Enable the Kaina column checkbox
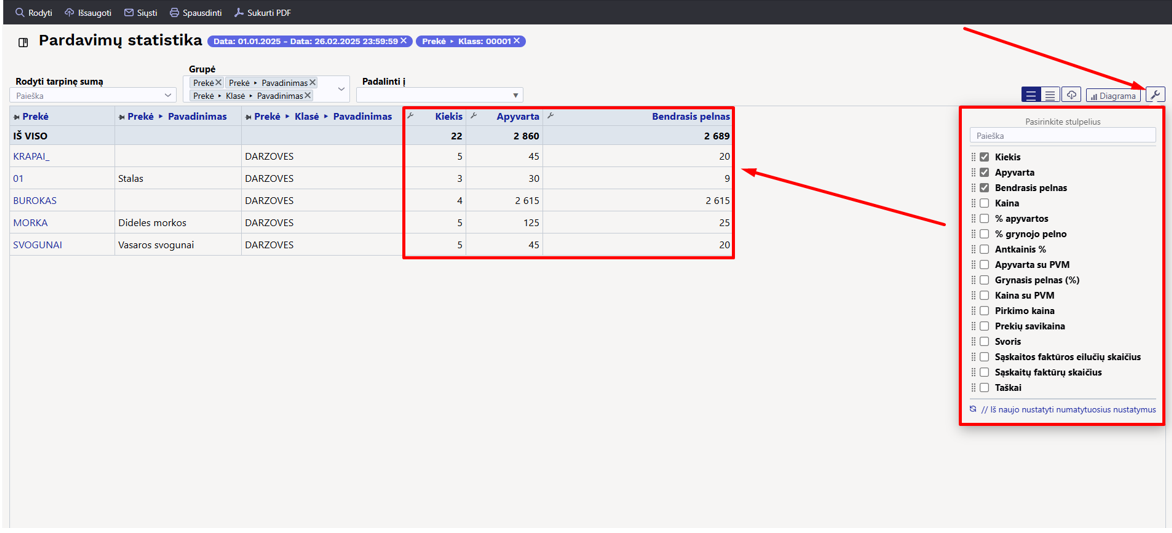 tap(984, 203)
